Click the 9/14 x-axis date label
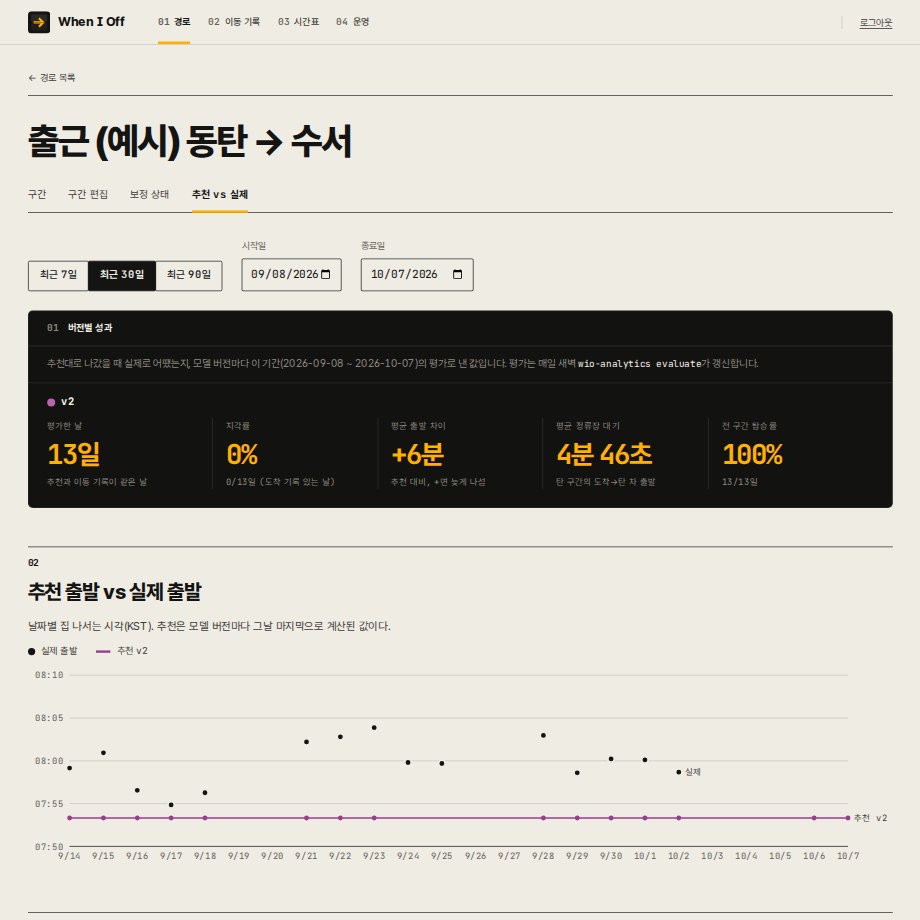The width and height of the screenshot is (920, 920). pyautogui.click(x=69, y=856)
